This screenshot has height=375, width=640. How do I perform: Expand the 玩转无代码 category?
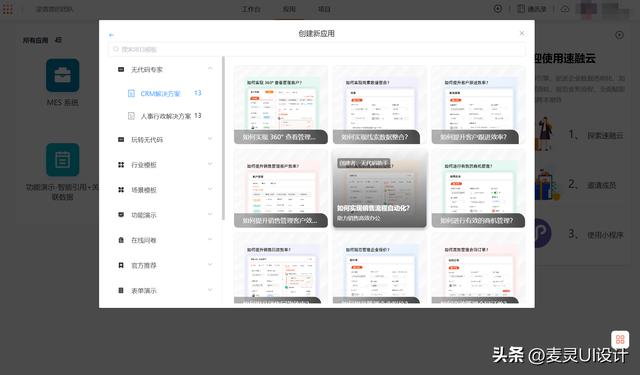pos(210,139)
